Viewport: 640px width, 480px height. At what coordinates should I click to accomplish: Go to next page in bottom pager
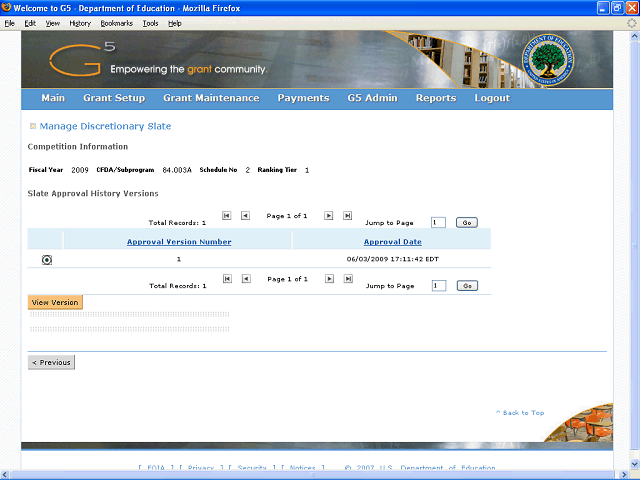click(329, 279)
